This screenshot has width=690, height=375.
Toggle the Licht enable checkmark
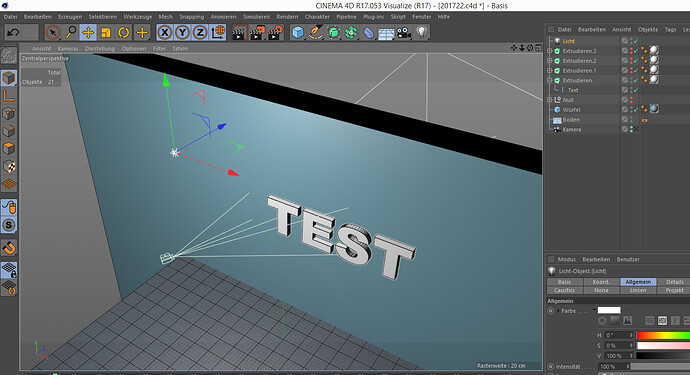[x=636, y=41]
